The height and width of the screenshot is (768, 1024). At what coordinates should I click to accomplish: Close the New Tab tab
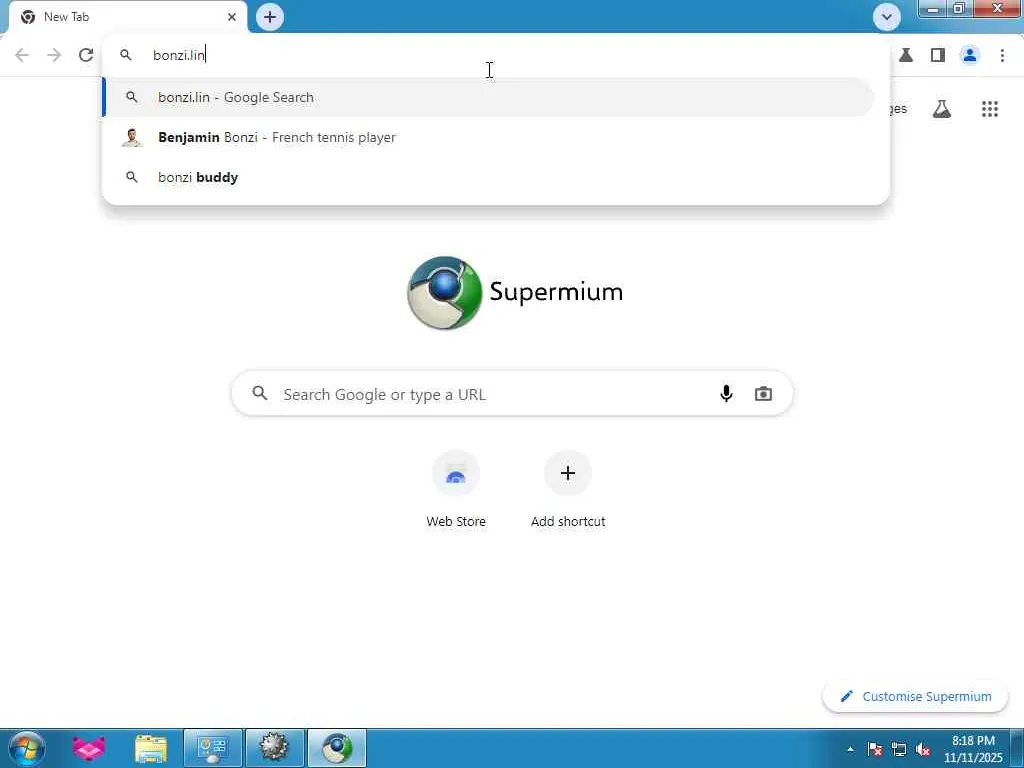pyautogui.click(x=232, y=17)
